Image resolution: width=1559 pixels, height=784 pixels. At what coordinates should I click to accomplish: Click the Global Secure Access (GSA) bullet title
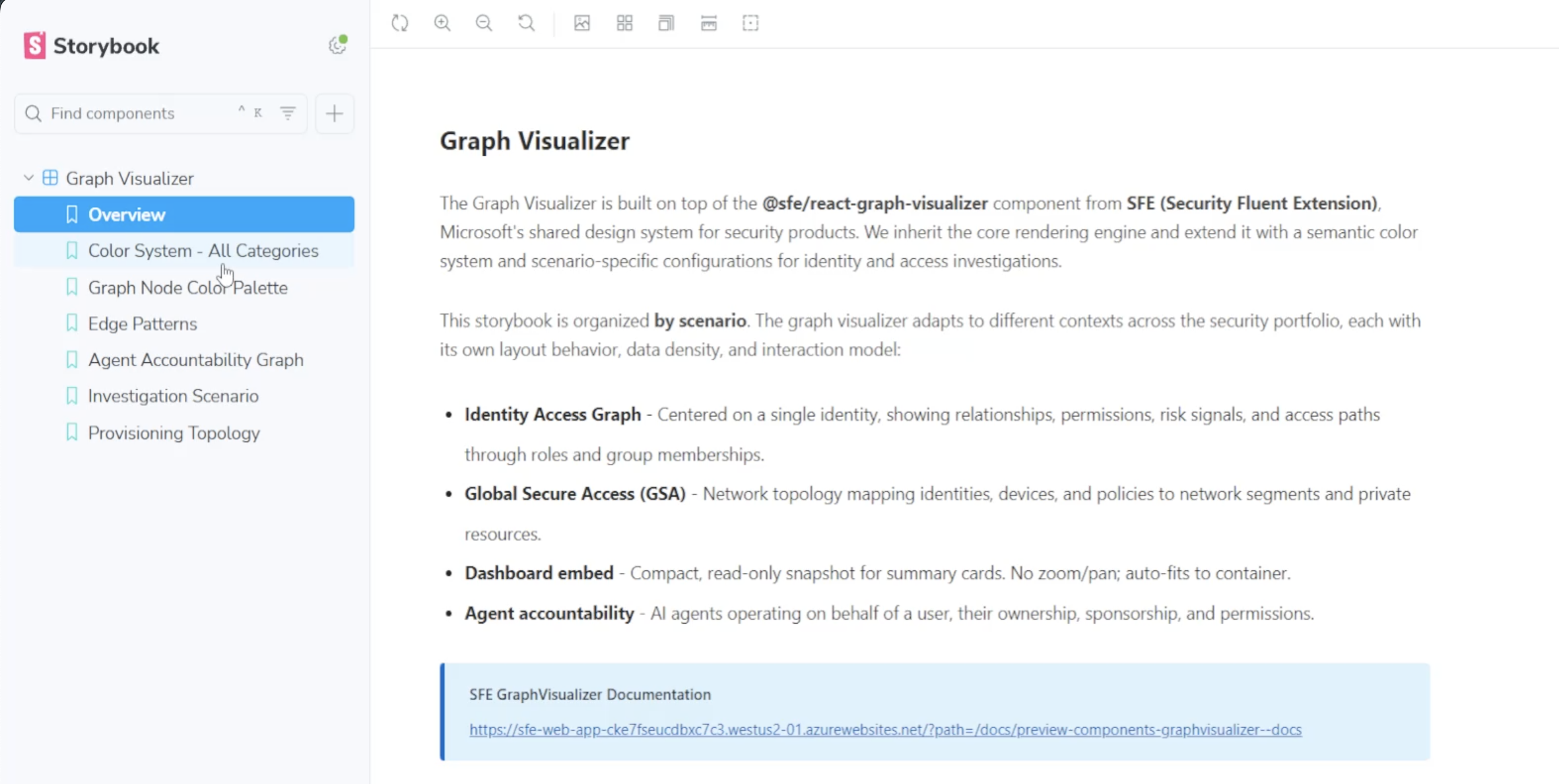(x=576, y=494)
